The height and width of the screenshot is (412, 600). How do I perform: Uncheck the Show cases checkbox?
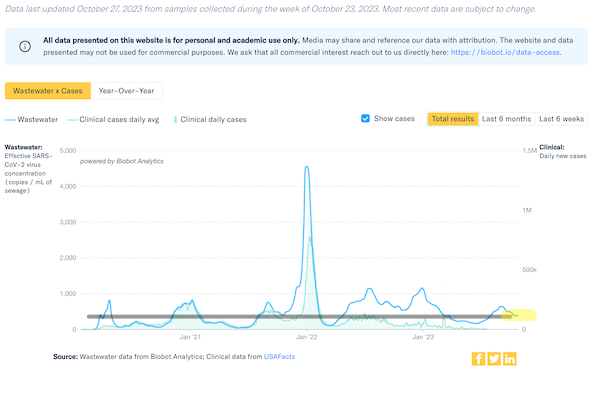click(x=366, y=119)
